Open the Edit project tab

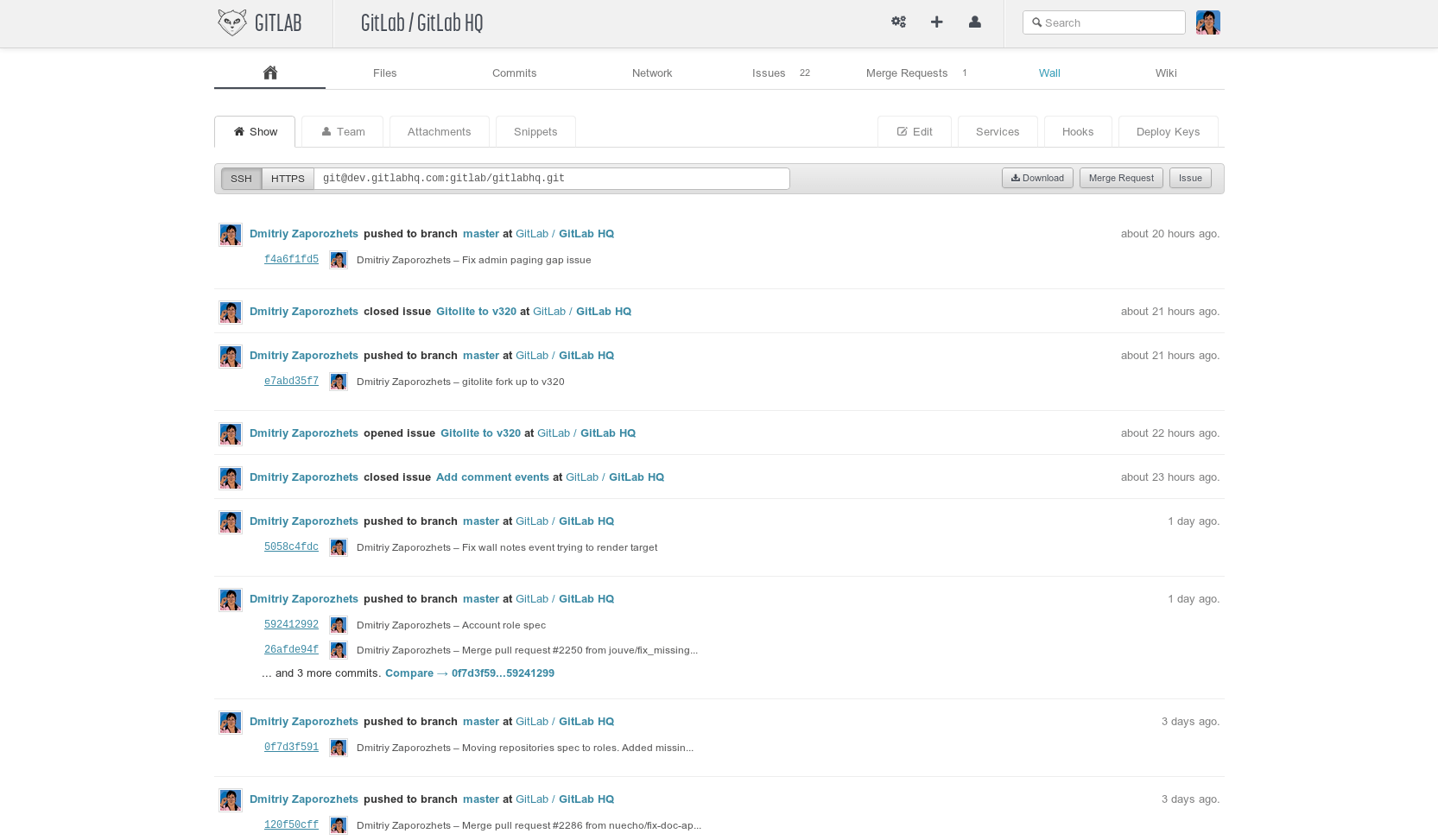pos(915,132)
